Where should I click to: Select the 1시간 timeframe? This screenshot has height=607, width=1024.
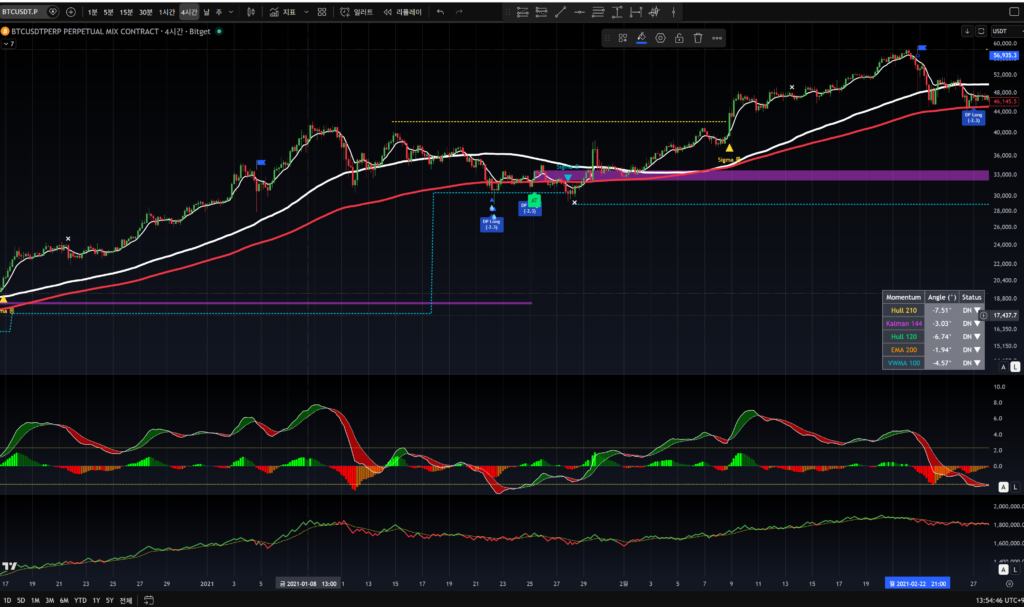pos(166,11)
